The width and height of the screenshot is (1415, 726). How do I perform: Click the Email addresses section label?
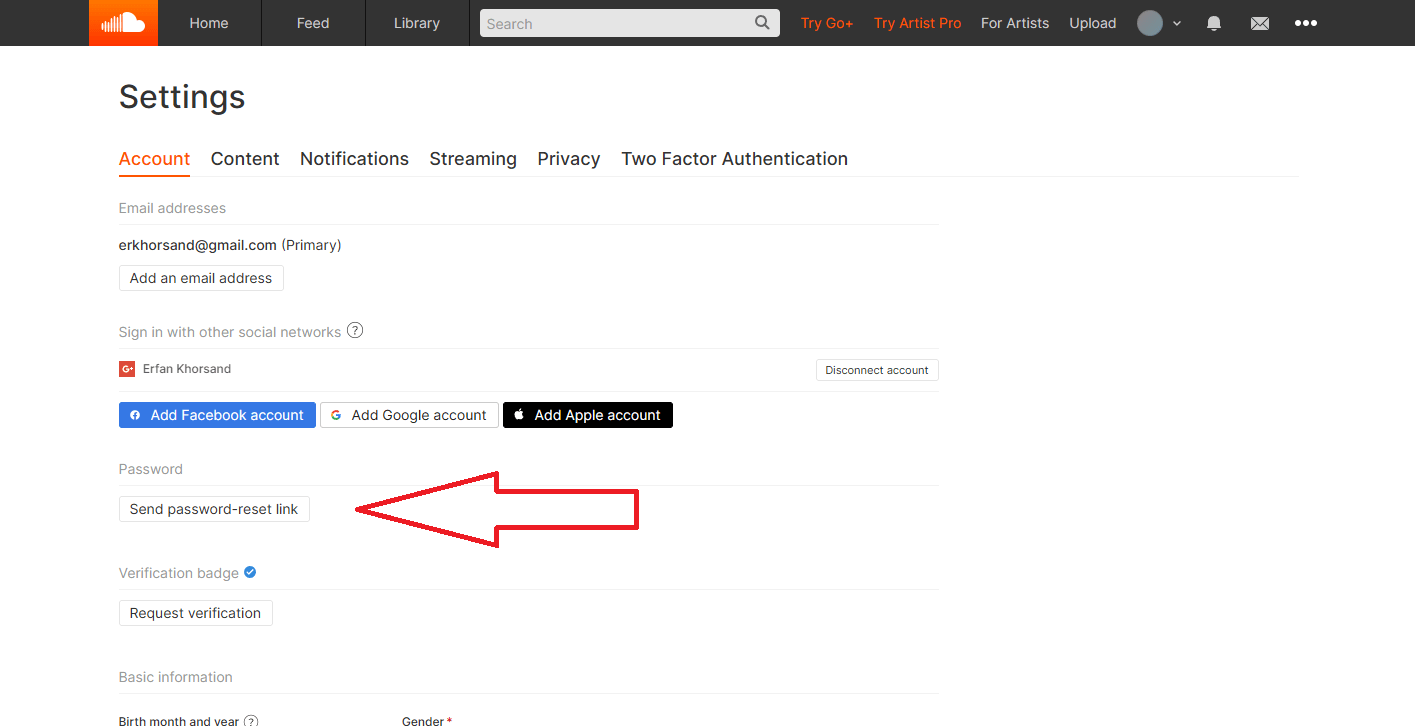point(172,208)
